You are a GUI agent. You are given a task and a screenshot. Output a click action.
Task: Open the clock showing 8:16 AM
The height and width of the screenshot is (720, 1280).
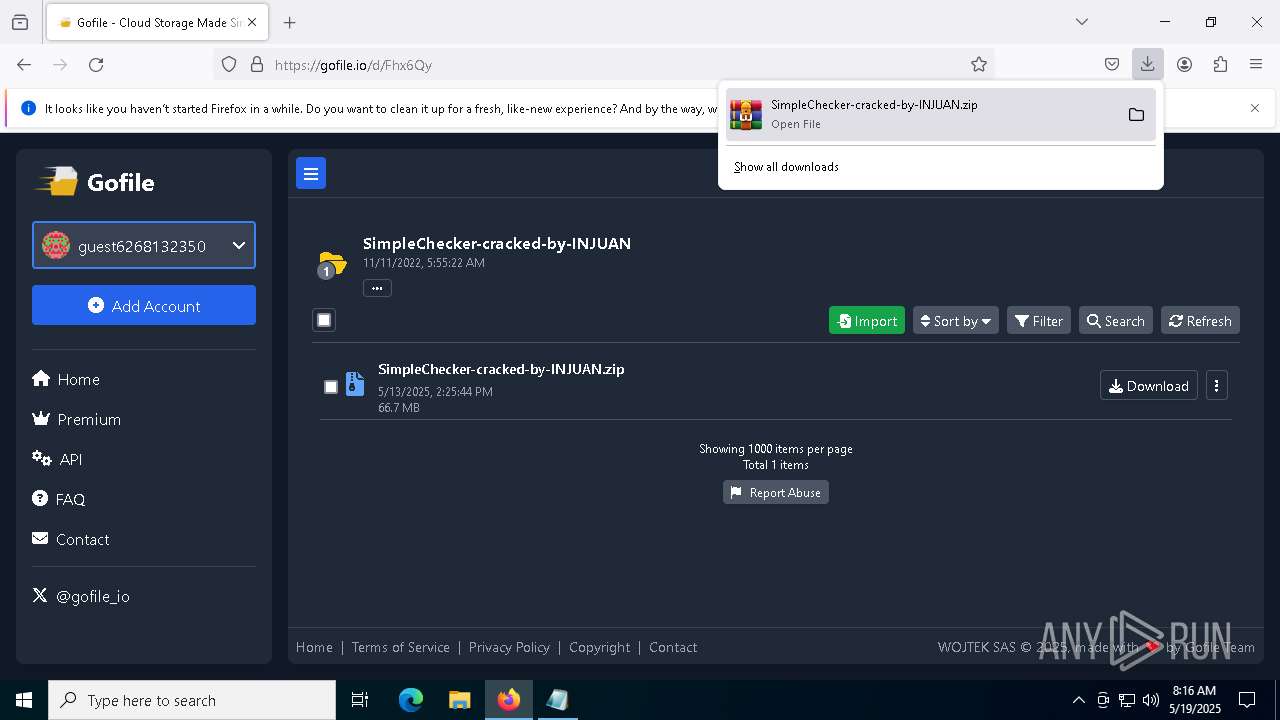1195,700
